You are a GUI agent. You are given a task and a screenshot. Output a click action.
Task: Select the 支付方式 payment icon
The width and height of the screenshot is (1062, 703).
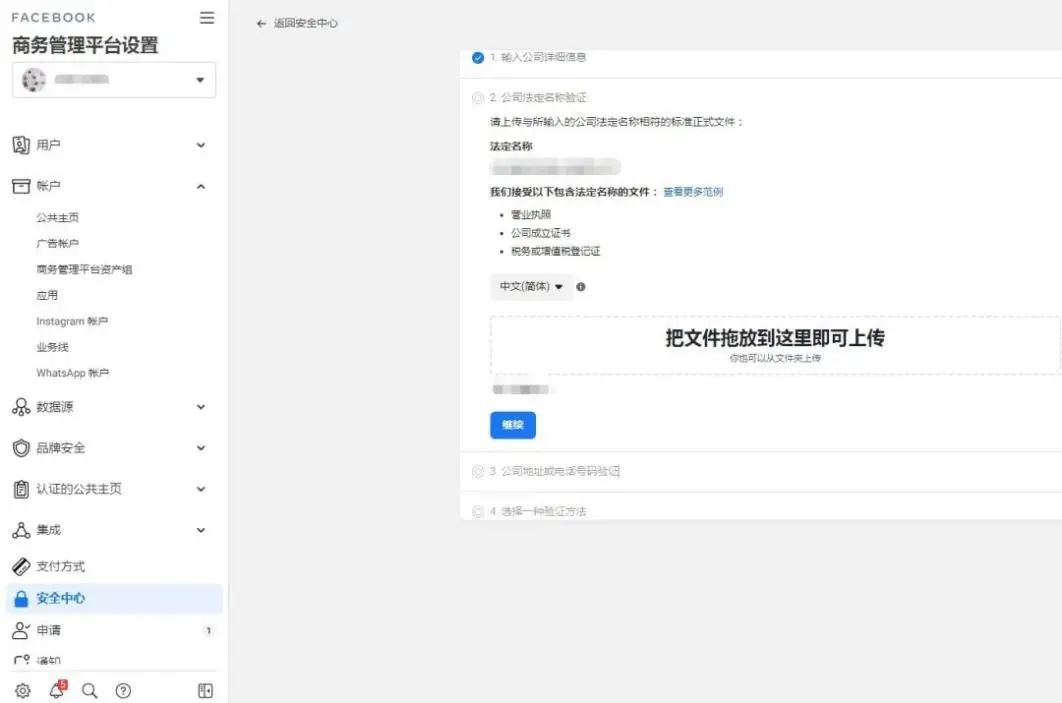[x=21, y=565]
